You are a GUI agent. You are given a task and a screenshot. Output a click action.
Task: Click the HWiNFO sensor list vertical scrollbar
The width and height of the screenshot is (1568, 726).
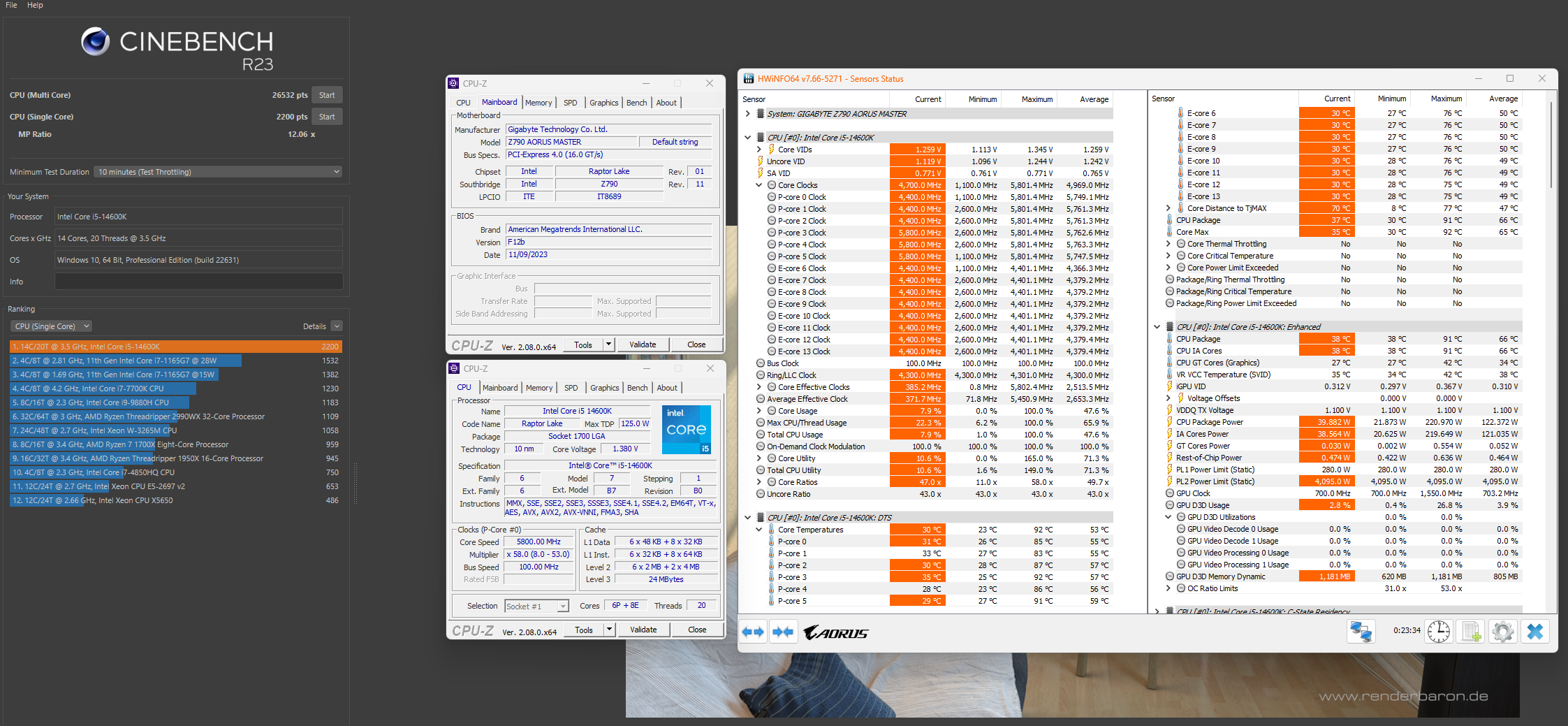tap(1551, 147)
